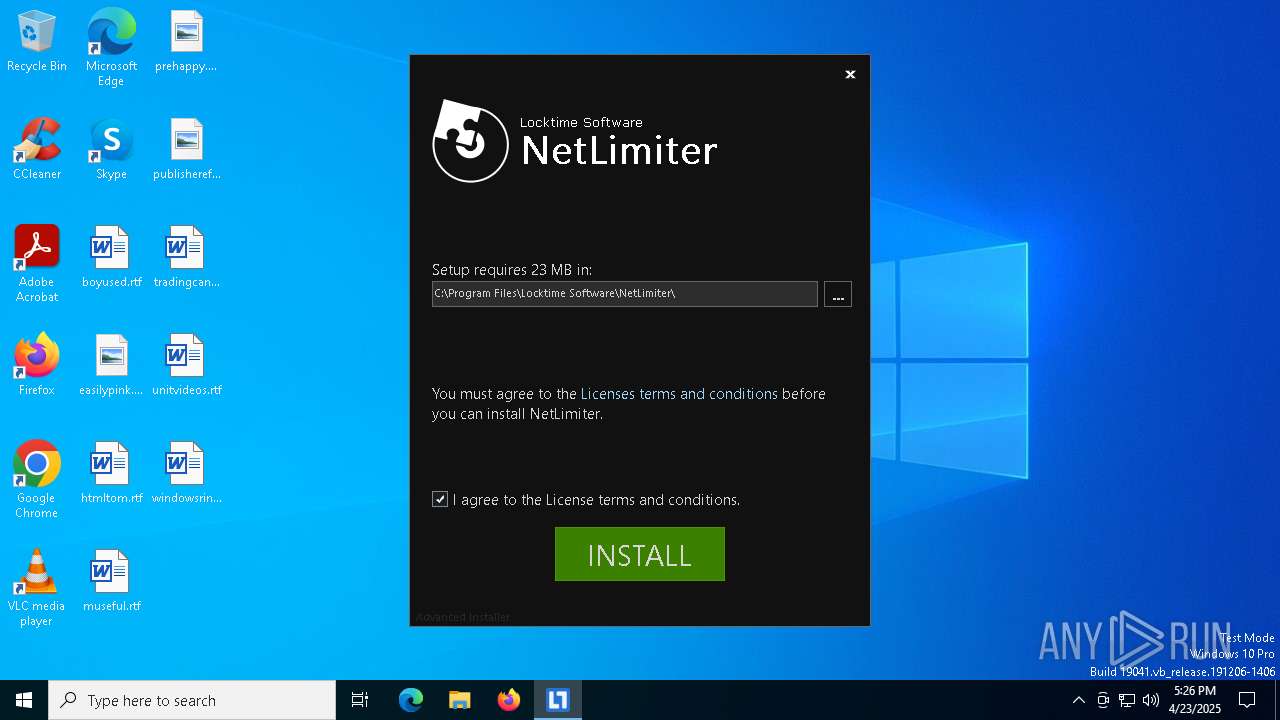Click the installation path input field
Viewport: 1280px width, 720px height.
point(625,294)
